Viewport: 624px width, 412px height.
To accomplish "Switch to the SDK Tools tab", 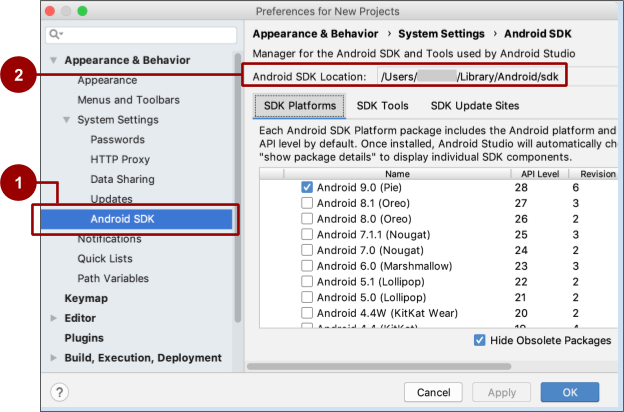I will (x=382, y=106).
